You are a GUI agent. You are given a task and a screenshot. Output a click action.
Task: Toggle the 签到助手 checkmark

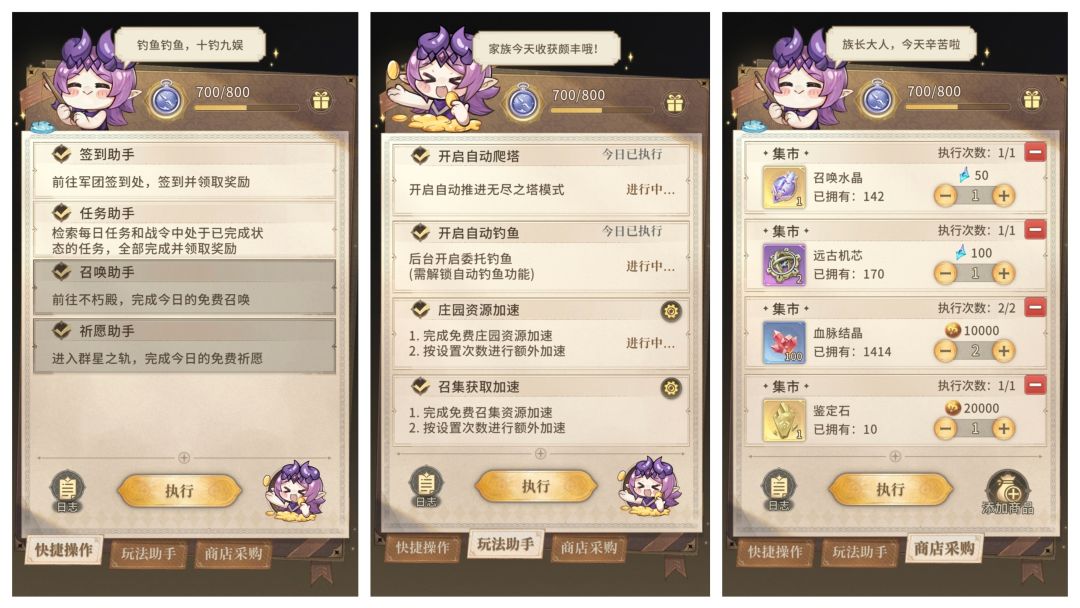click(62, 154)
